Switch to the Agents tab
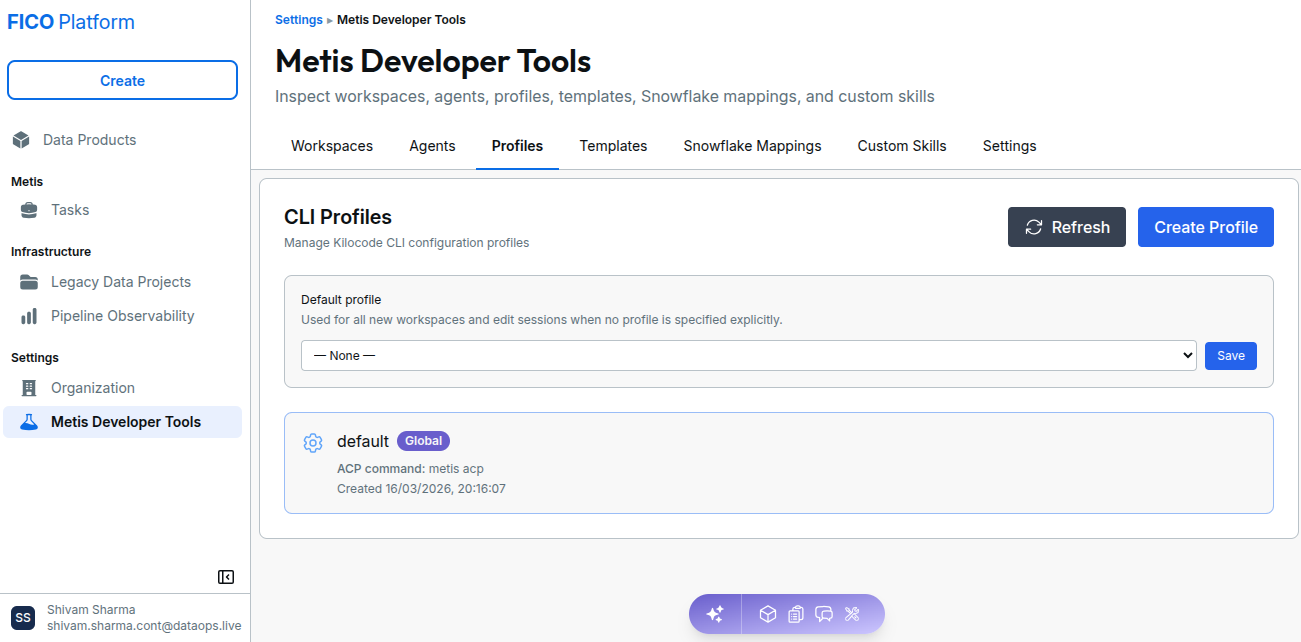The image size is (1301, 642). pyautogui.click(x=432, y=146)
